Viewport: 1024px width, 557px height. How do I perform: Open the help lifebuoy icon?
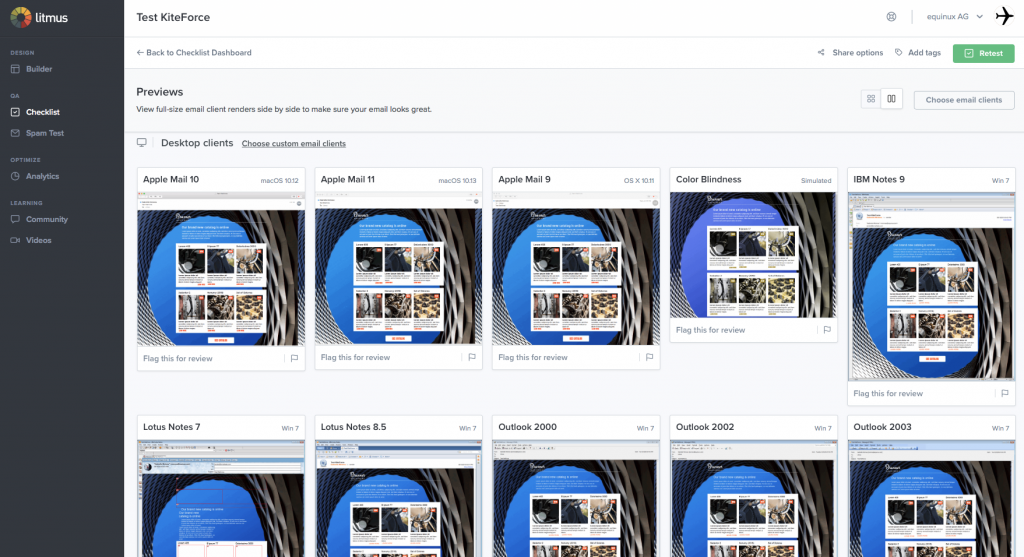(891, 17)
